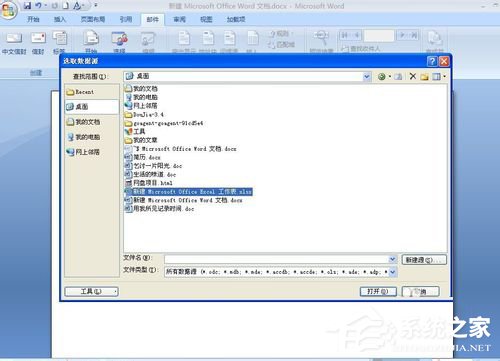Screen dimensions: 500x361
Task: Select the 网盘项目.html file
Action: pos(149,183)
